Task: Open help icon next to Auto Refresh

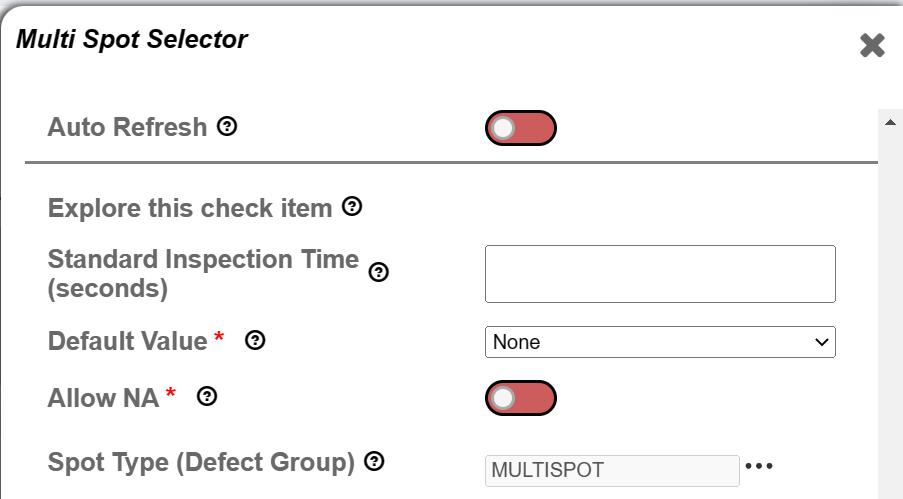Action: [x=227, y=126]
